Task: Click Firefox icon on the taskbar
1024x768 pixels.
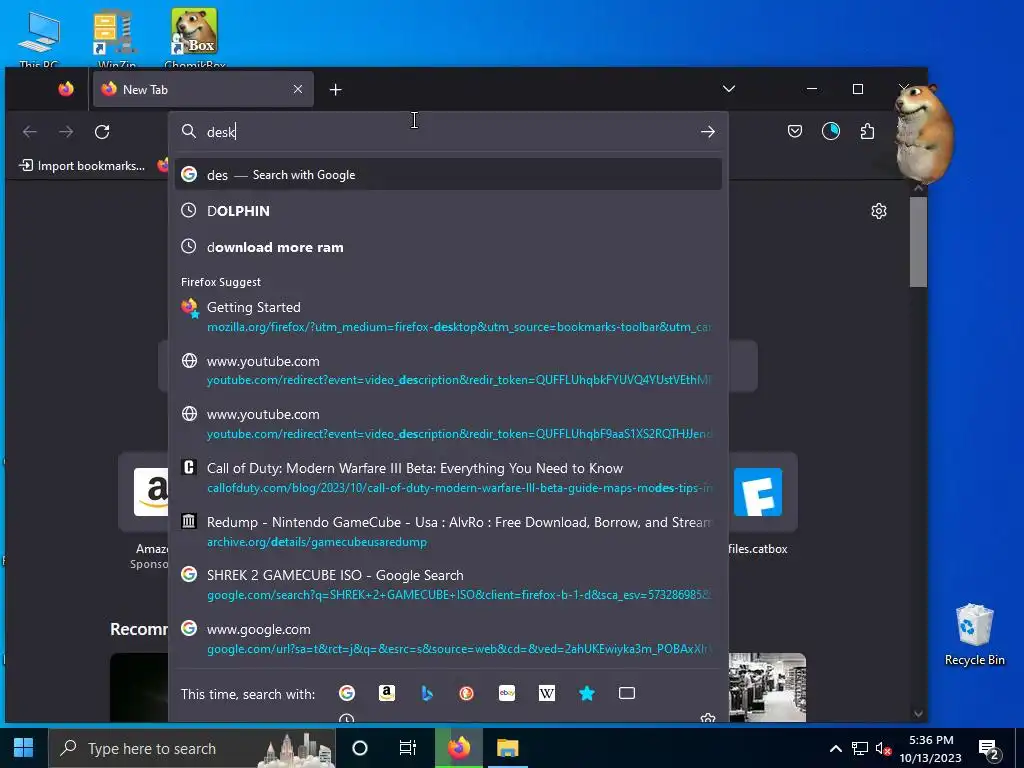Action: point(458,748)
